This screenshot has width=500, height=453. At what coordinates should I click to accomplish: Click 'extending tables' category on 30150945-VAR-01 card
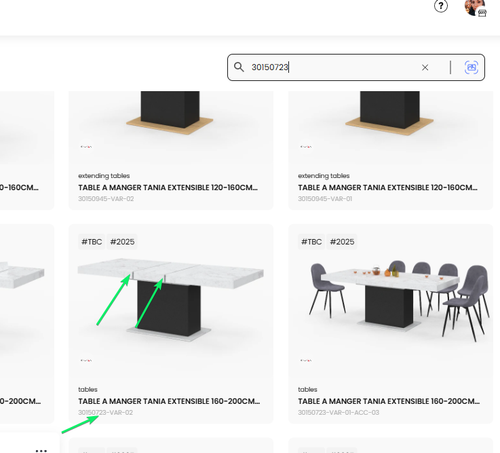[x=324, y=176]
